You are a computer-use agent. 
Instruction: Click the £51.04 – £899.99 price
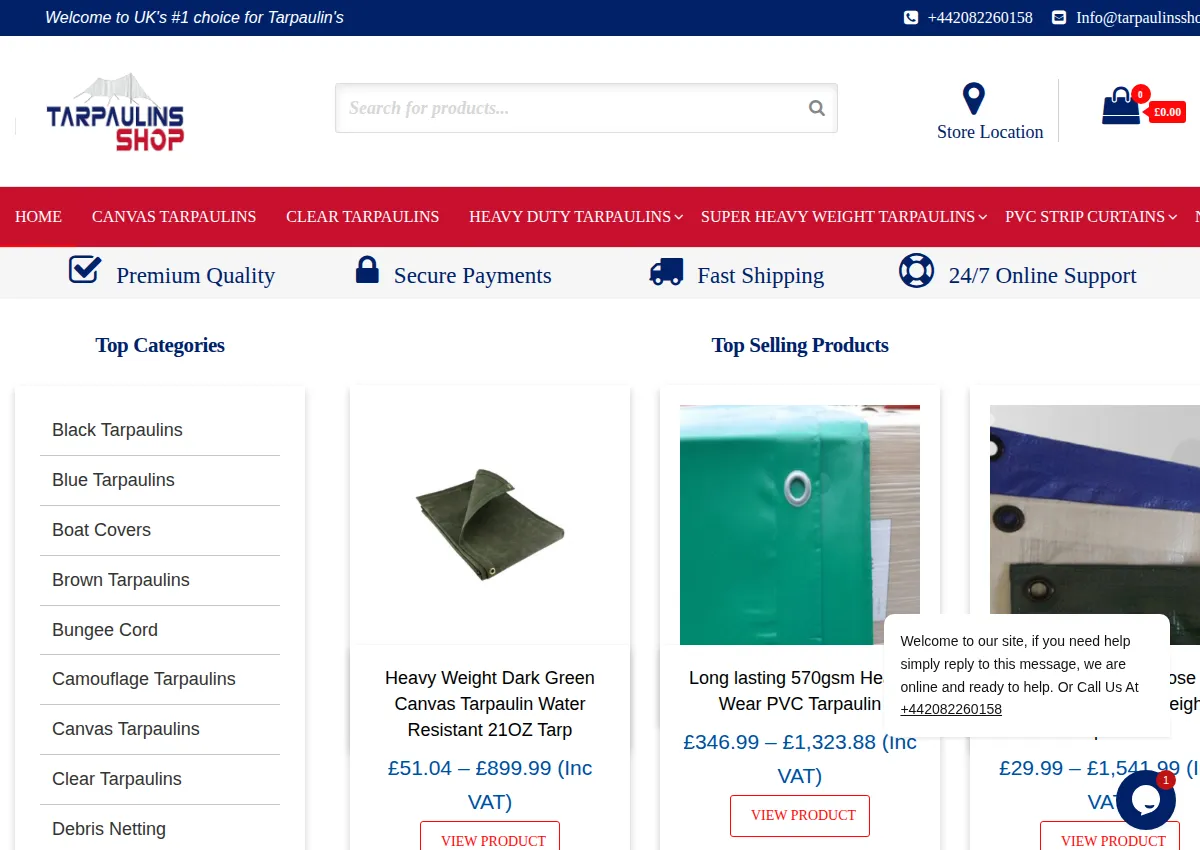[x=490, y=785]
